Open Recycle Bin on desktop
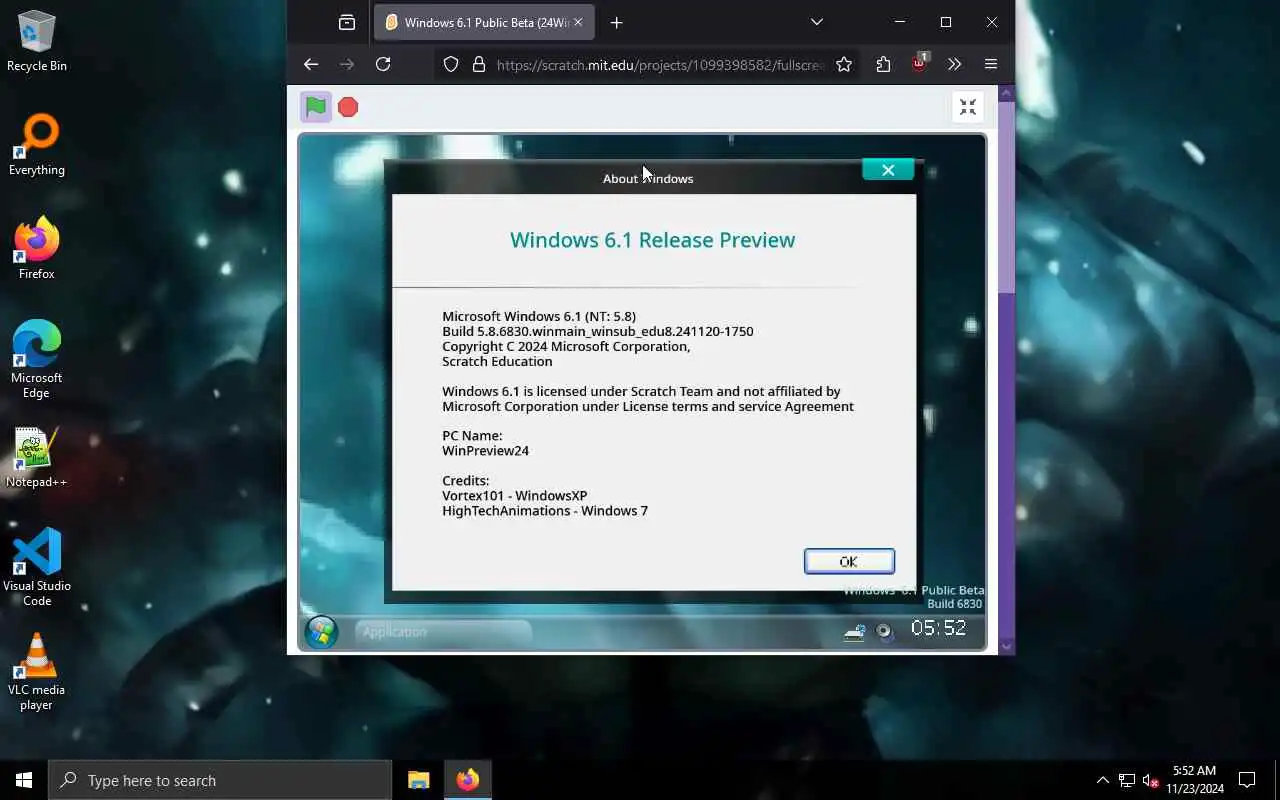Image resolution: width=1280 pixels, height=800 pixels. (x=37, y=40)
